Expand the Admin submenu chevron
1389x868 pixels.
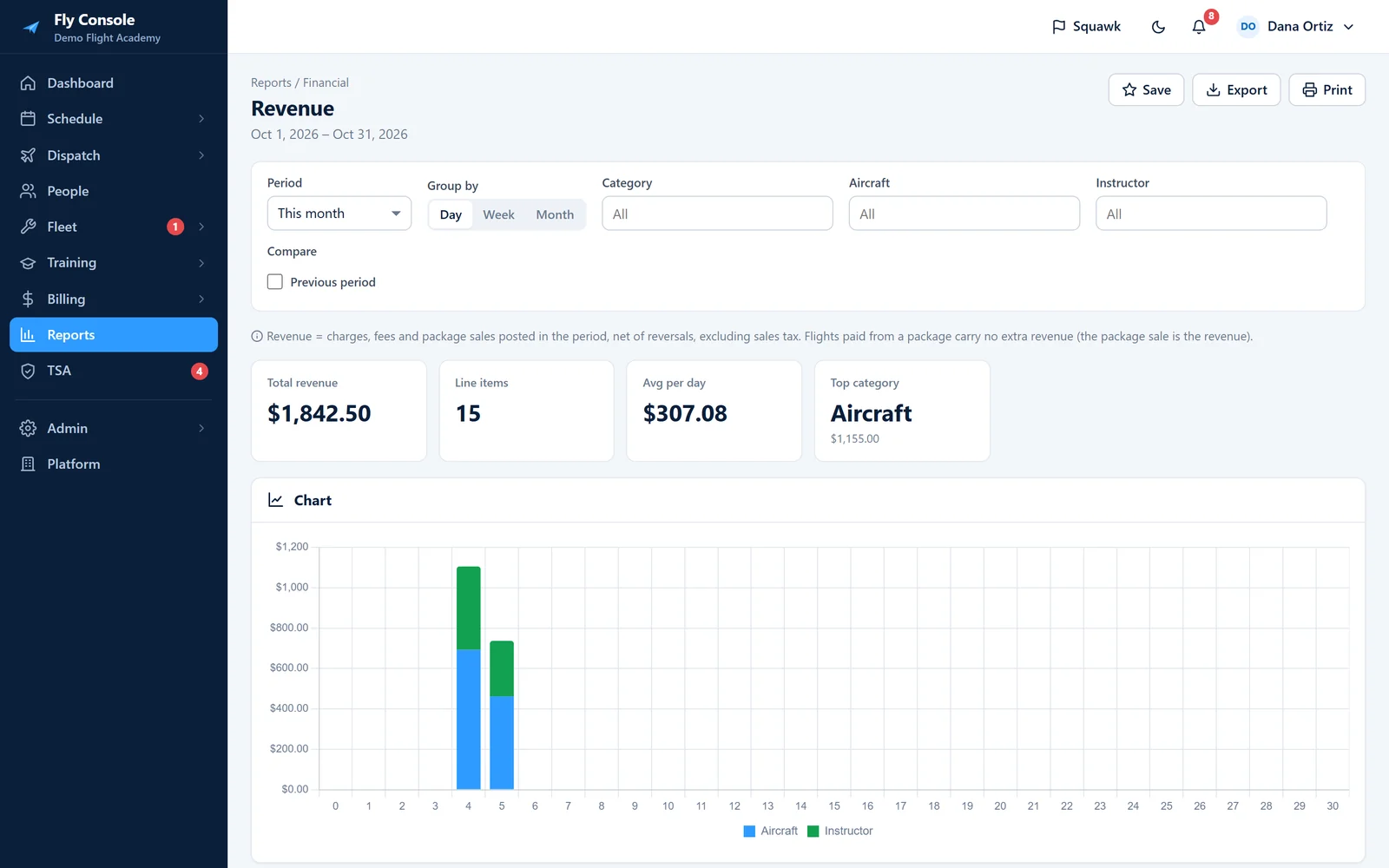click(x=201, y=428)
